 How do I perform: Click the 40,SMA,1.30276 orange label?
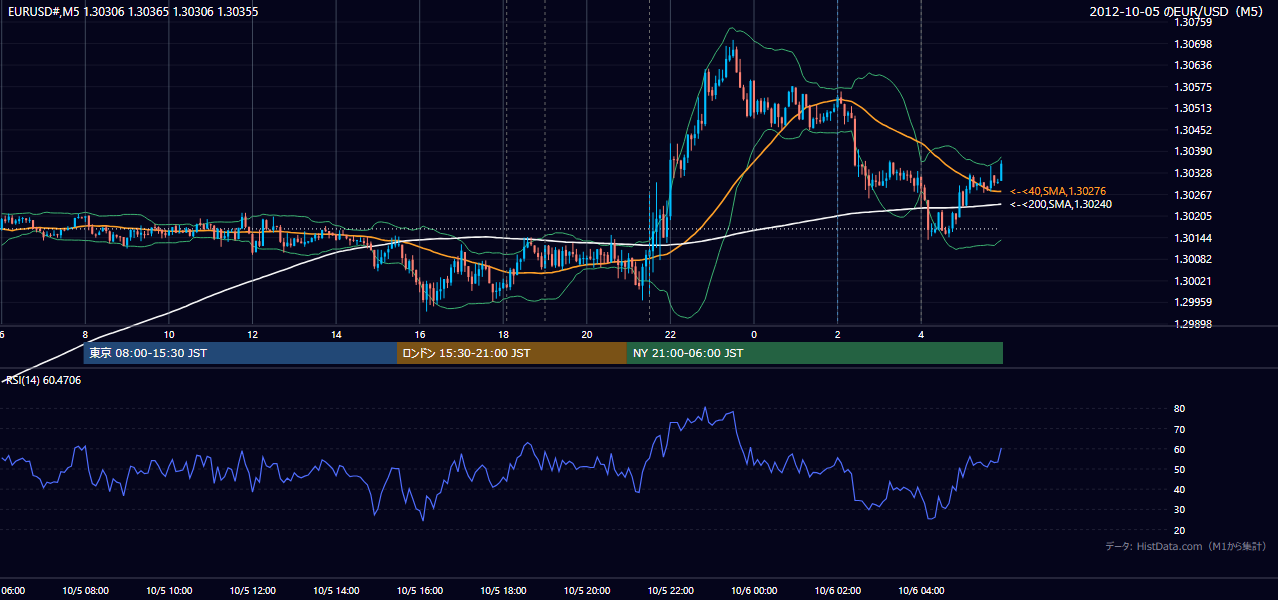point(1058,191)
